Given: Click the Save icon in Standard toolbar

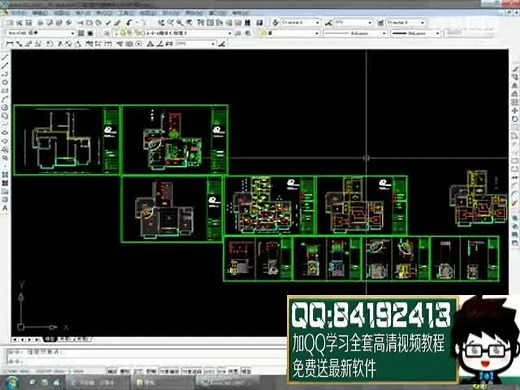Looking at the screenshot, I should [x=29, y=22].
